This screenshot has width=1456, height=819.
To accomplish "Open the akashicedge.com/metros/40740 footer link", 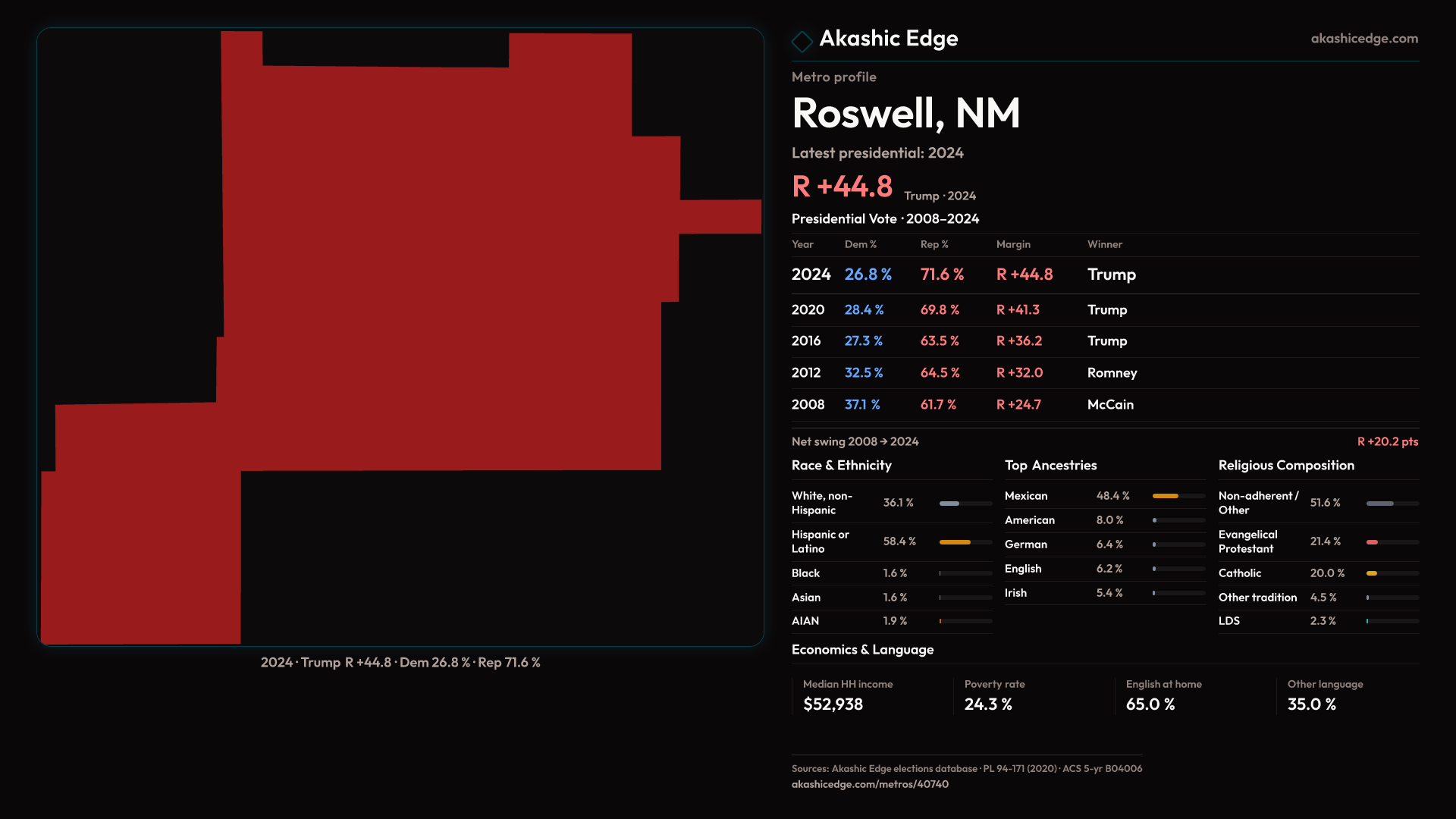I will (869, 785).
